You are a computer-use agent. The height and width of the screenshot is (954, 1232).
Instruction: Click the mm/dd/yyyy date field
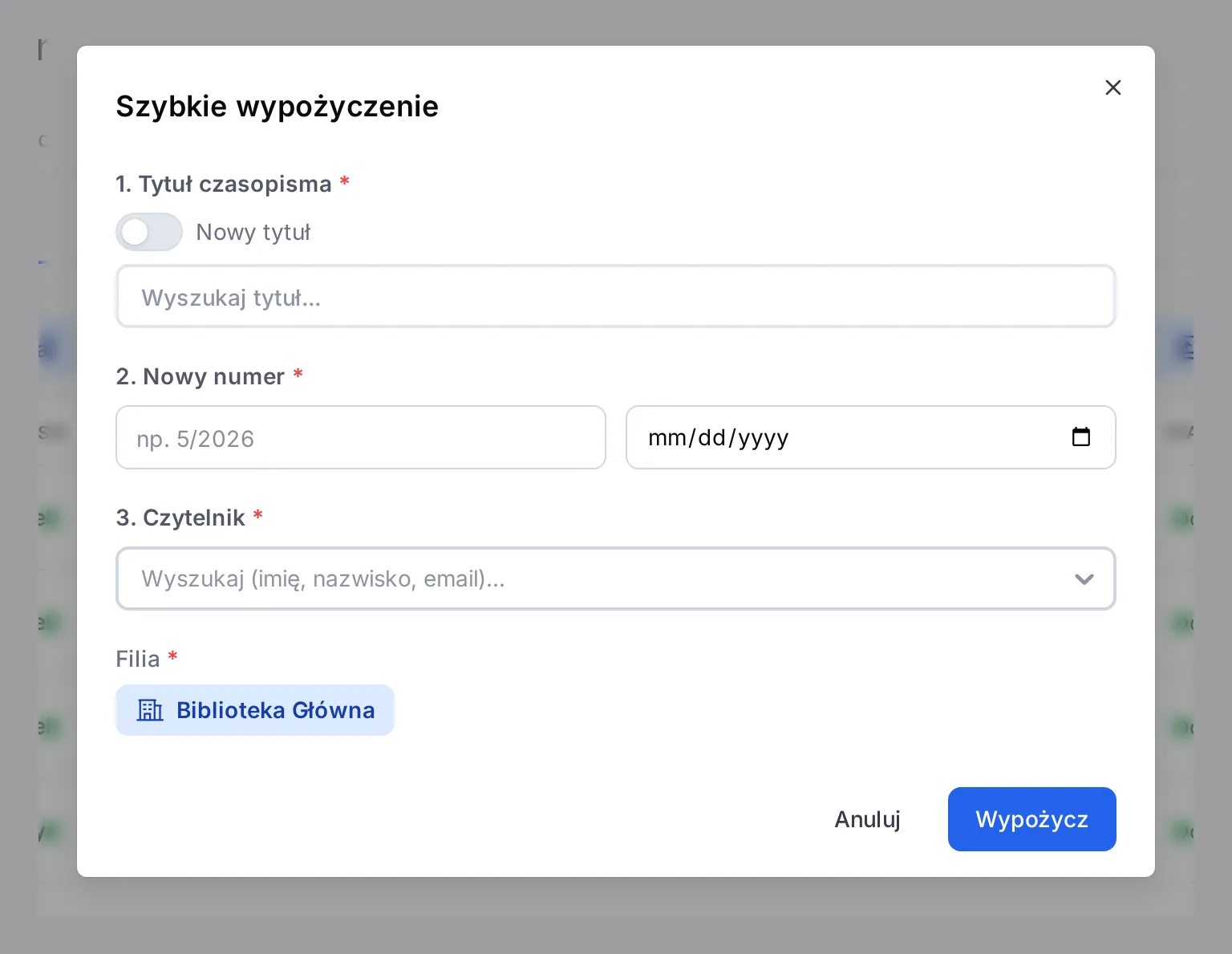(871, 437)
